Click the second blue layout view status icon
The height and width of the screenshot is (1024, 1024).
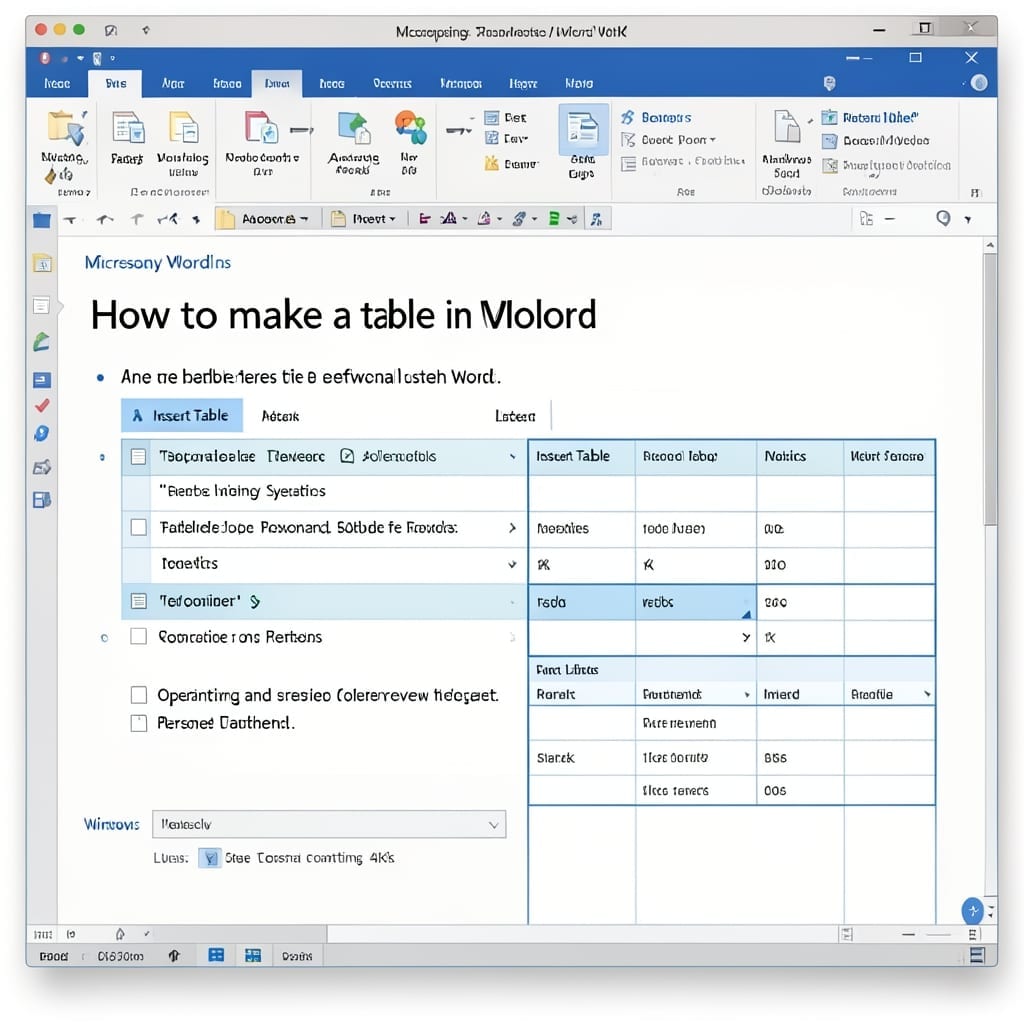click(253, 955)
